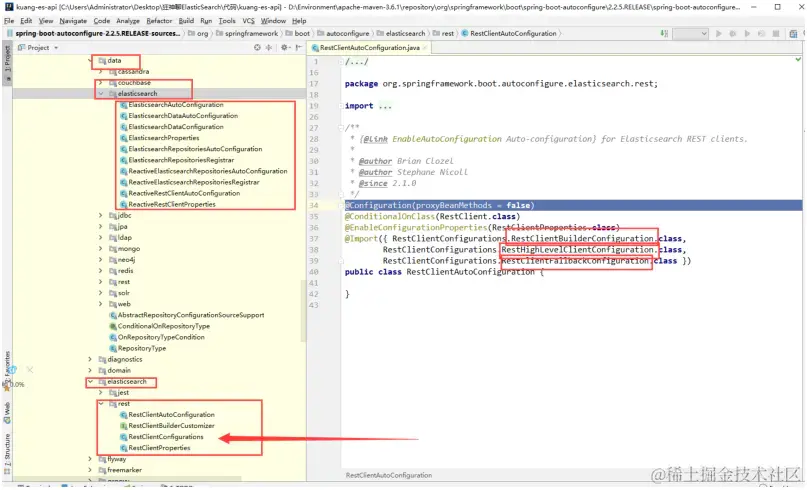This screenshot has height=490, width=807.
Task: Click the fold icon beside the import line
Action: click(341, 106)
